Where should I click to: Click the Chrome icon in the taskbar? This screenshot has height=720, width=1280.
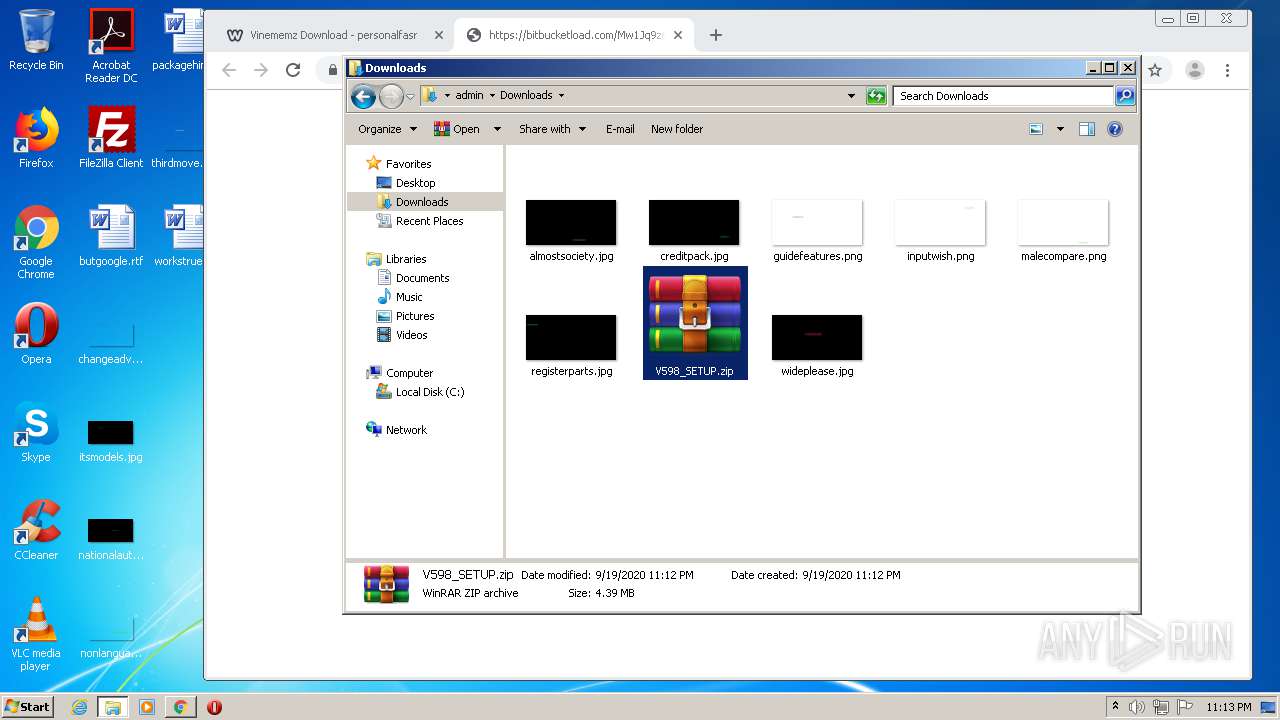[180, 707]
